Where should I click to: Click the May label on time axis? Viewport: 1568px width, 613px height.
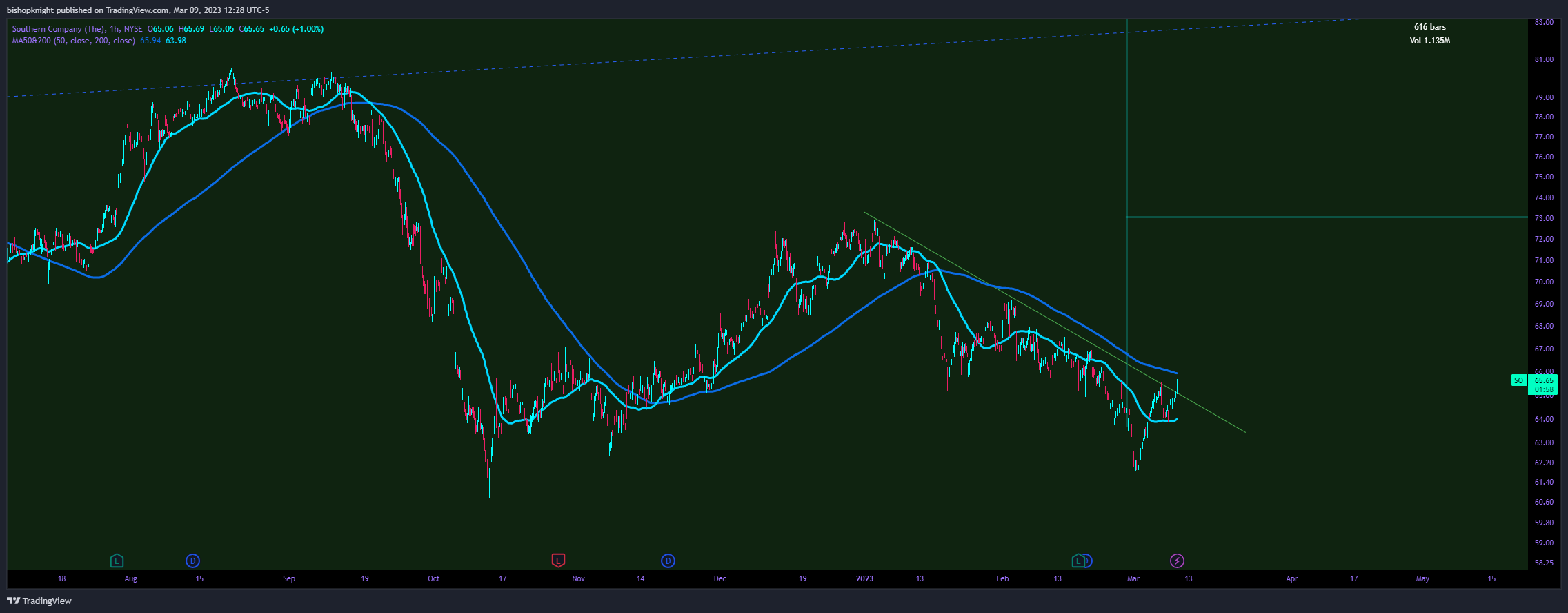coord(1422,578)
